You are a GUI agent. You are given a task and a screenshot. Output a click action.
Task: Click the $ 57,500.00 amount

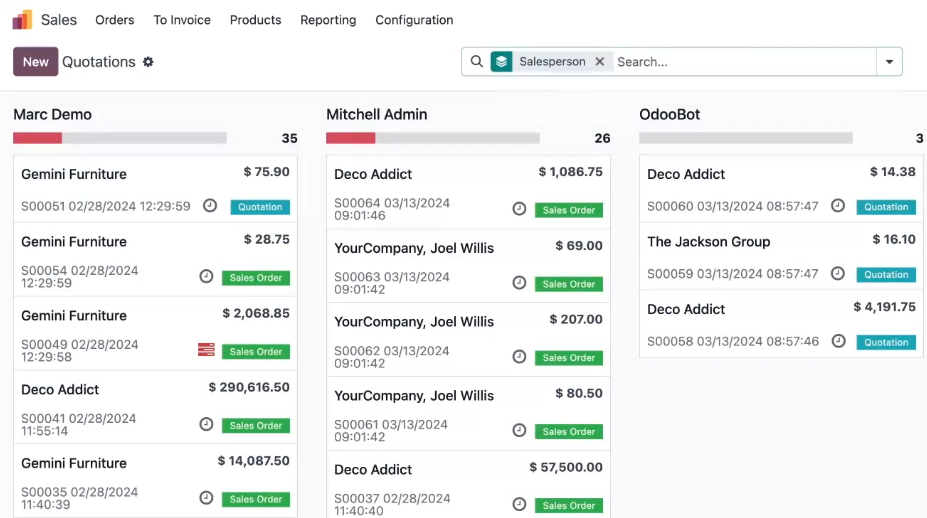coord(566,467)
